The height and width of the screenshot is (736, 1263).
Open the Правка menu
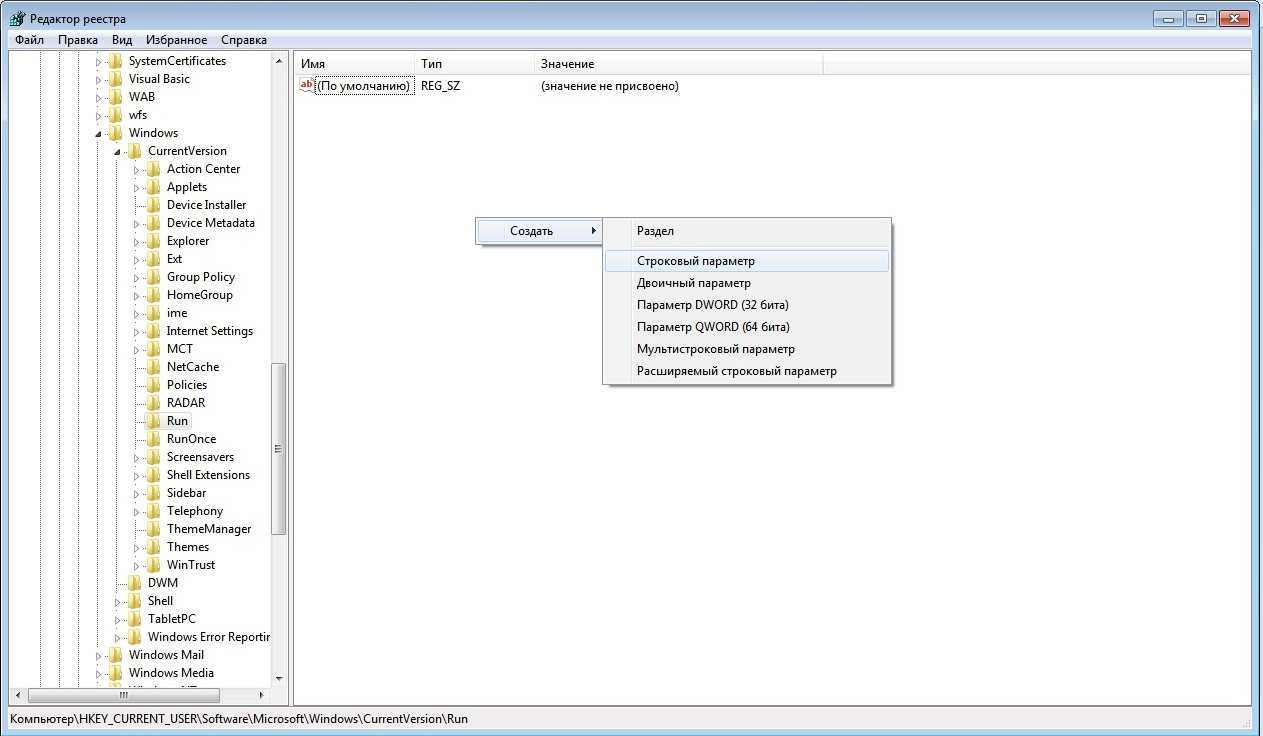[78, 40]
